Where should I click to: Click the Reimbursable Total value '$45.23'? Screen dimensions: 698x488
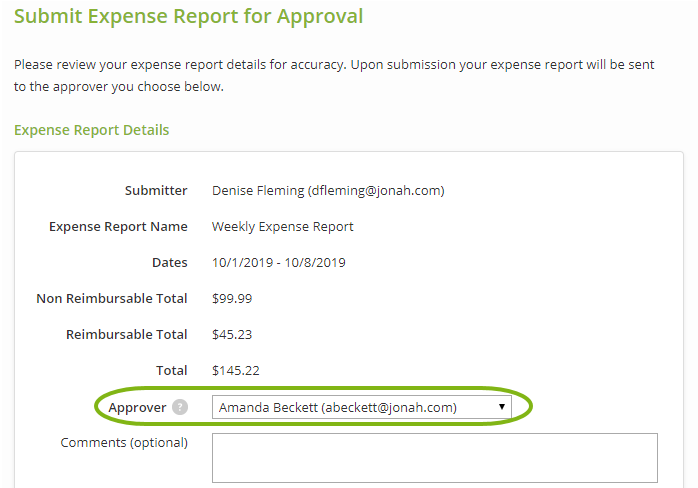(x=232, y=334)
